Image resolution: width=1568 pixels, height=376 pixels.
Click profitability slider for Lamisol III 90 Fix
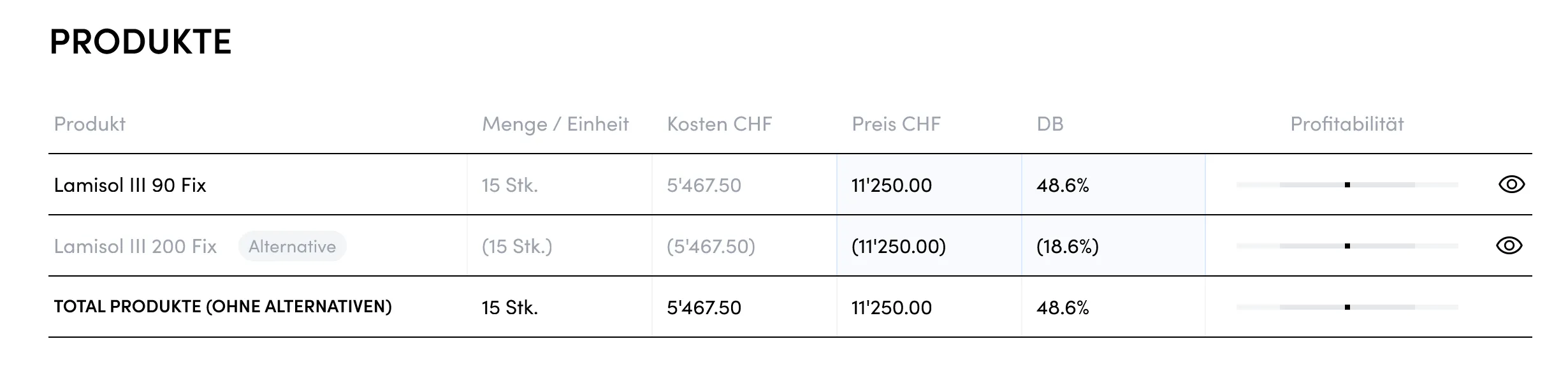point(1347,185)
